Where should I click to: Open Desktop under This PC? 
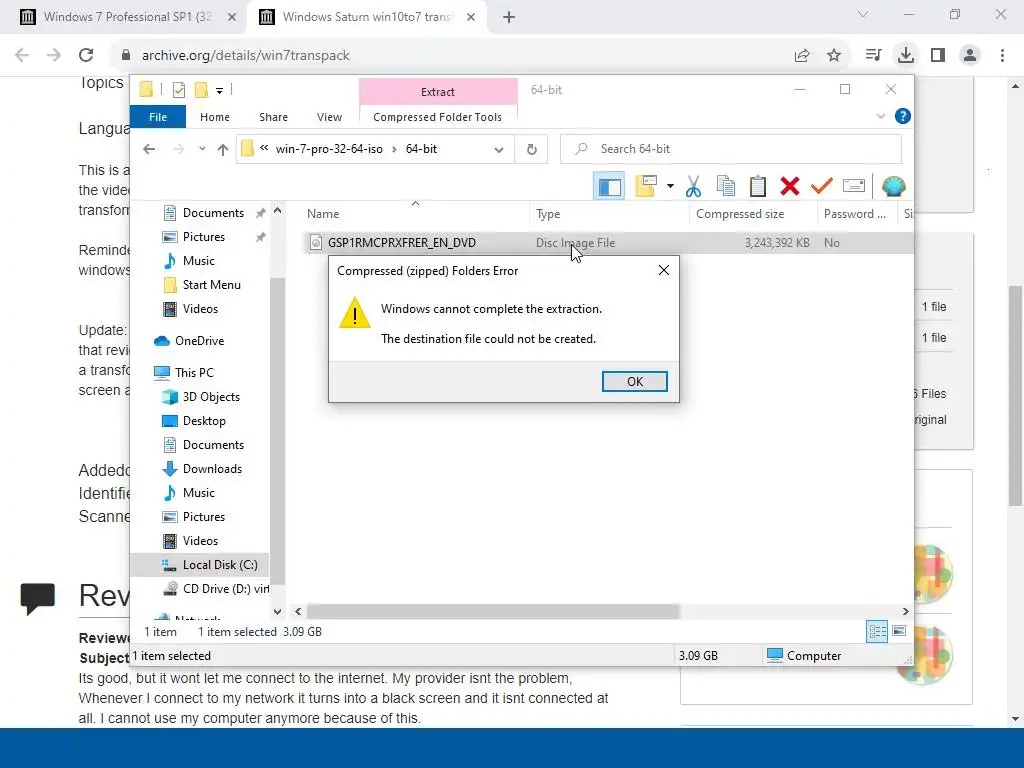(204, 421)
